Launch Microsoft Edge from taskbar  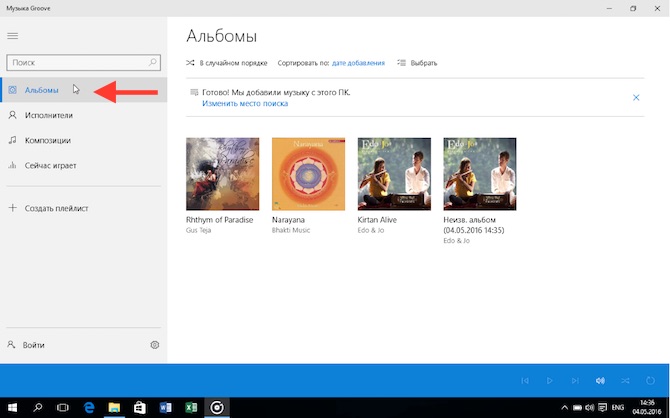coord(89,408)
